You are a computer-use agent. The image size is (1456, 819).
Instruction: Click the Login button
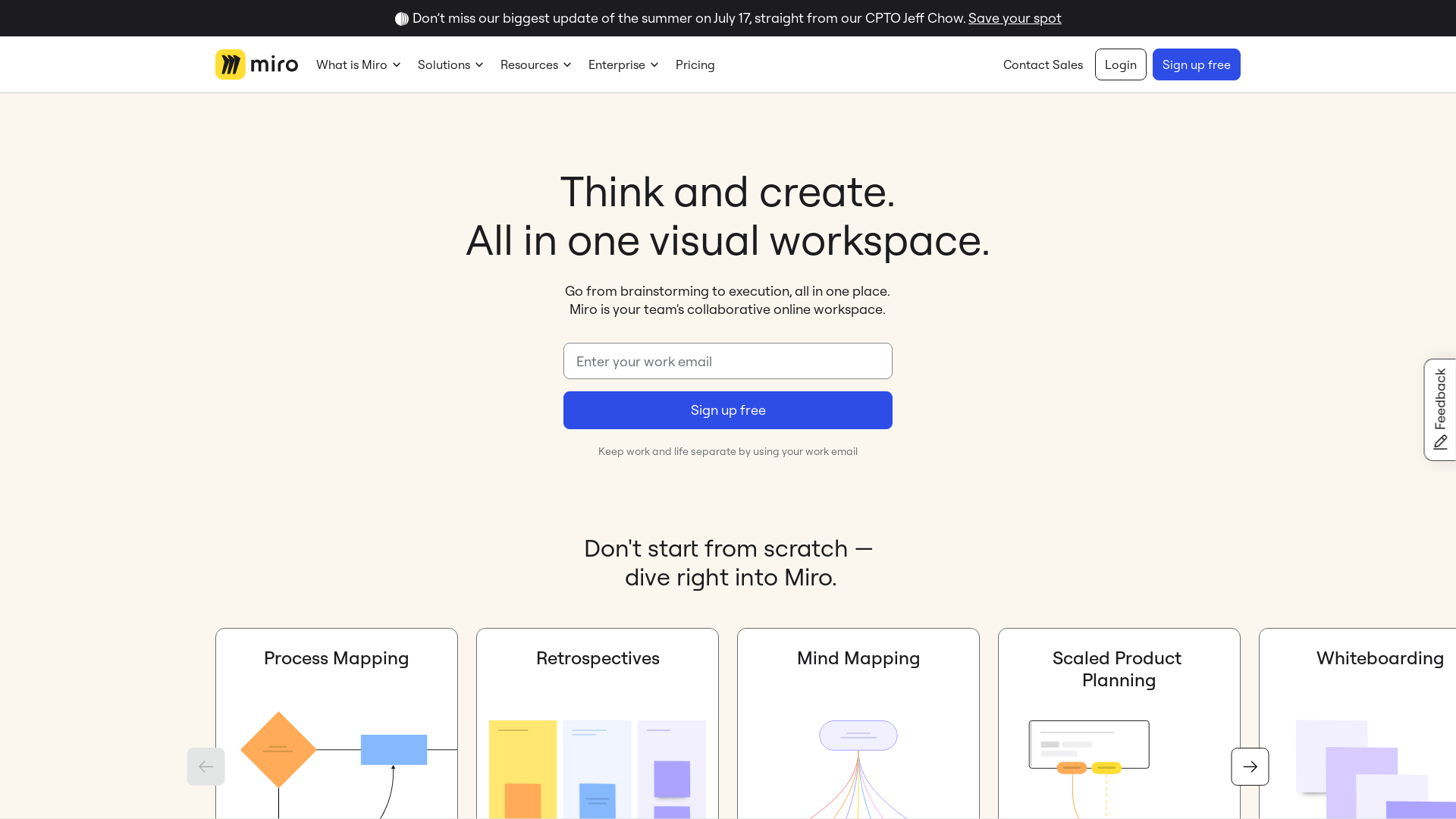pyautogui.click(x=1120, y=64)
